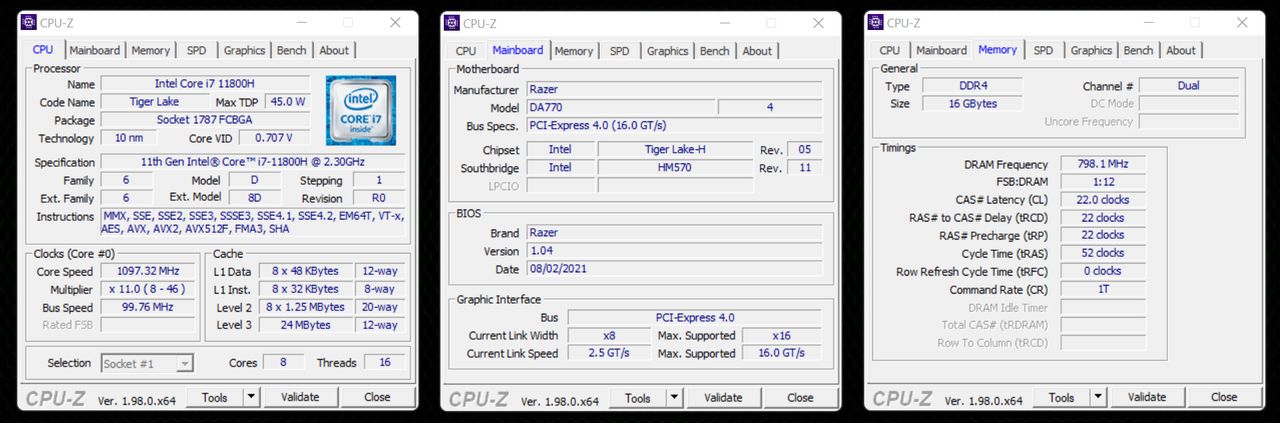
Task: Go to About tab in Memory window
Action: coord(1181,51)
